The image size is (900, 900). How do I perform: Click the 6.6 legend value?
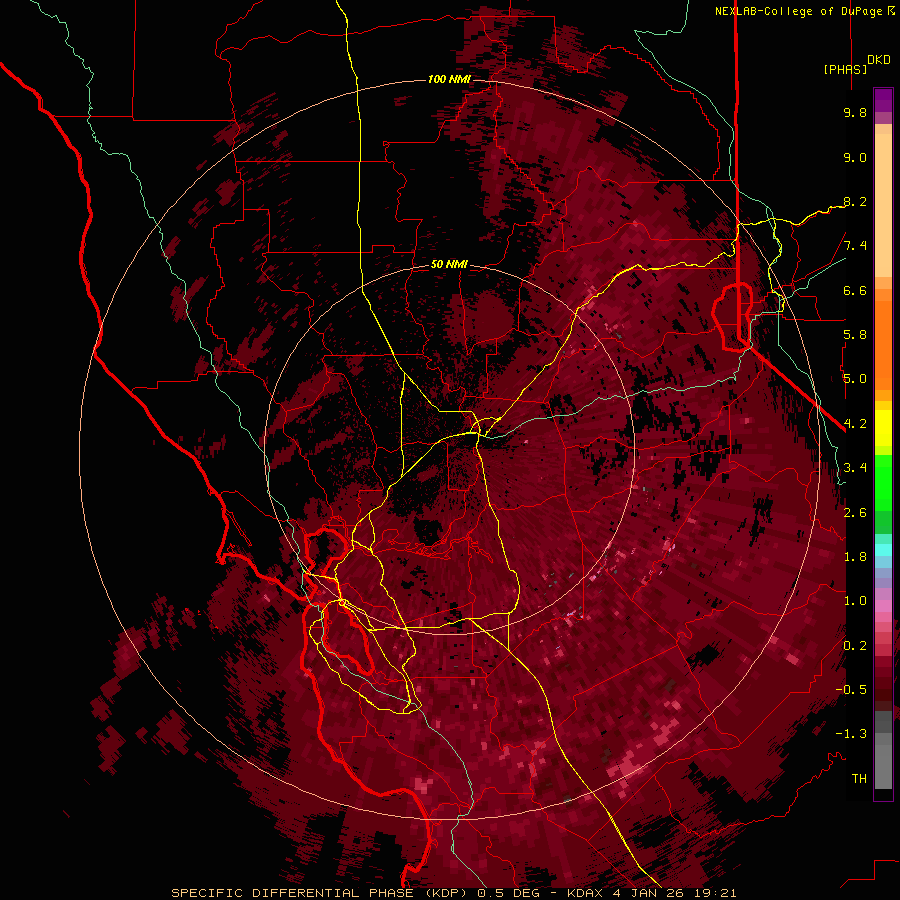(x=855, y=290)
